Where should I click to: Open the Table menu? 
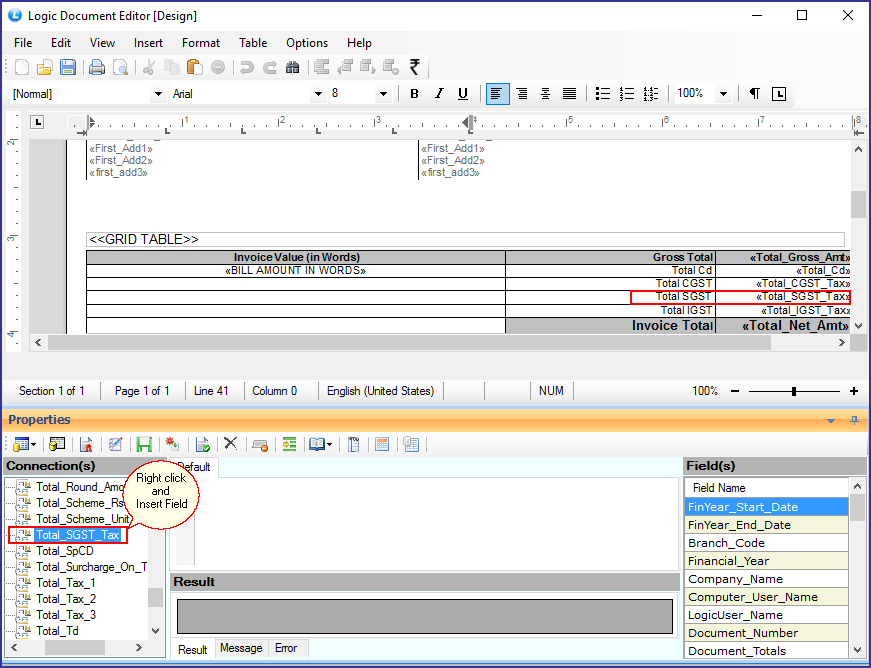tap(253, 43)
